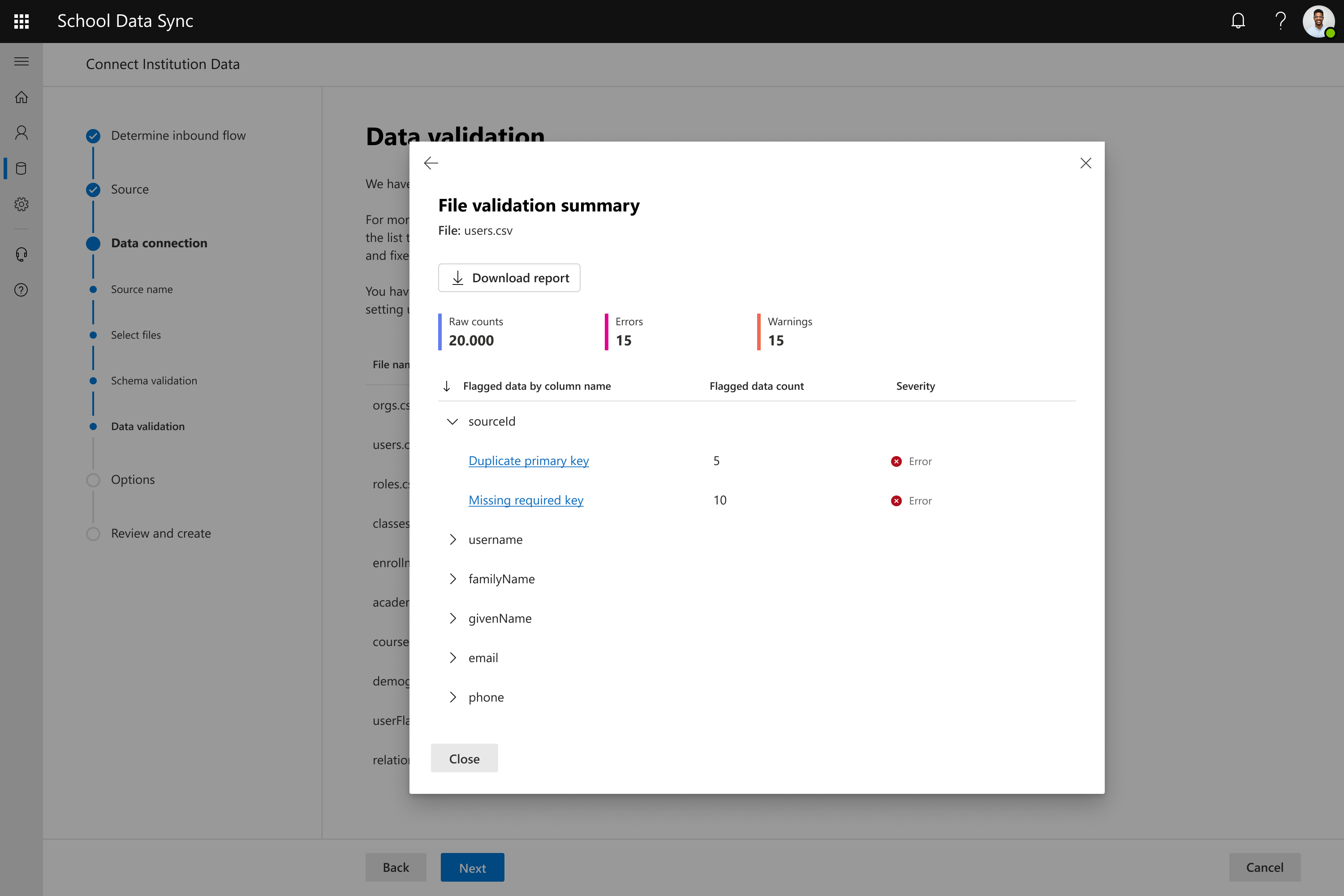Click the Back button
This screenshot has width=1344, height=896.
pos(396,867)
